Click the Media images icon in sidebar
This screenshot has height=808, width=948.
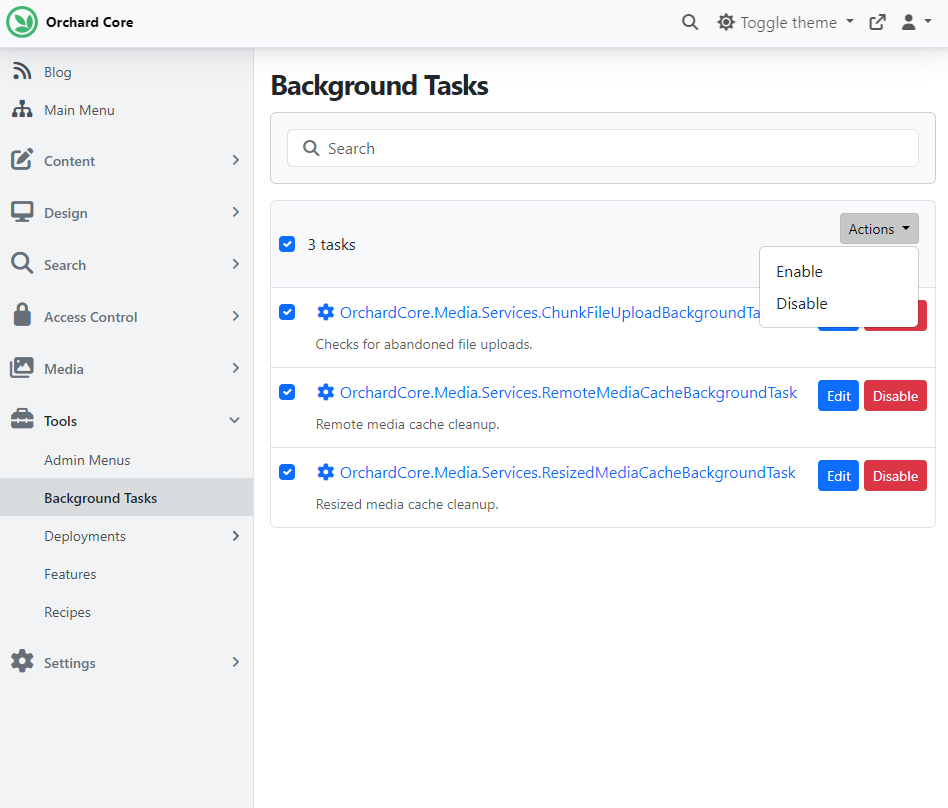click(x=22, y=368)
